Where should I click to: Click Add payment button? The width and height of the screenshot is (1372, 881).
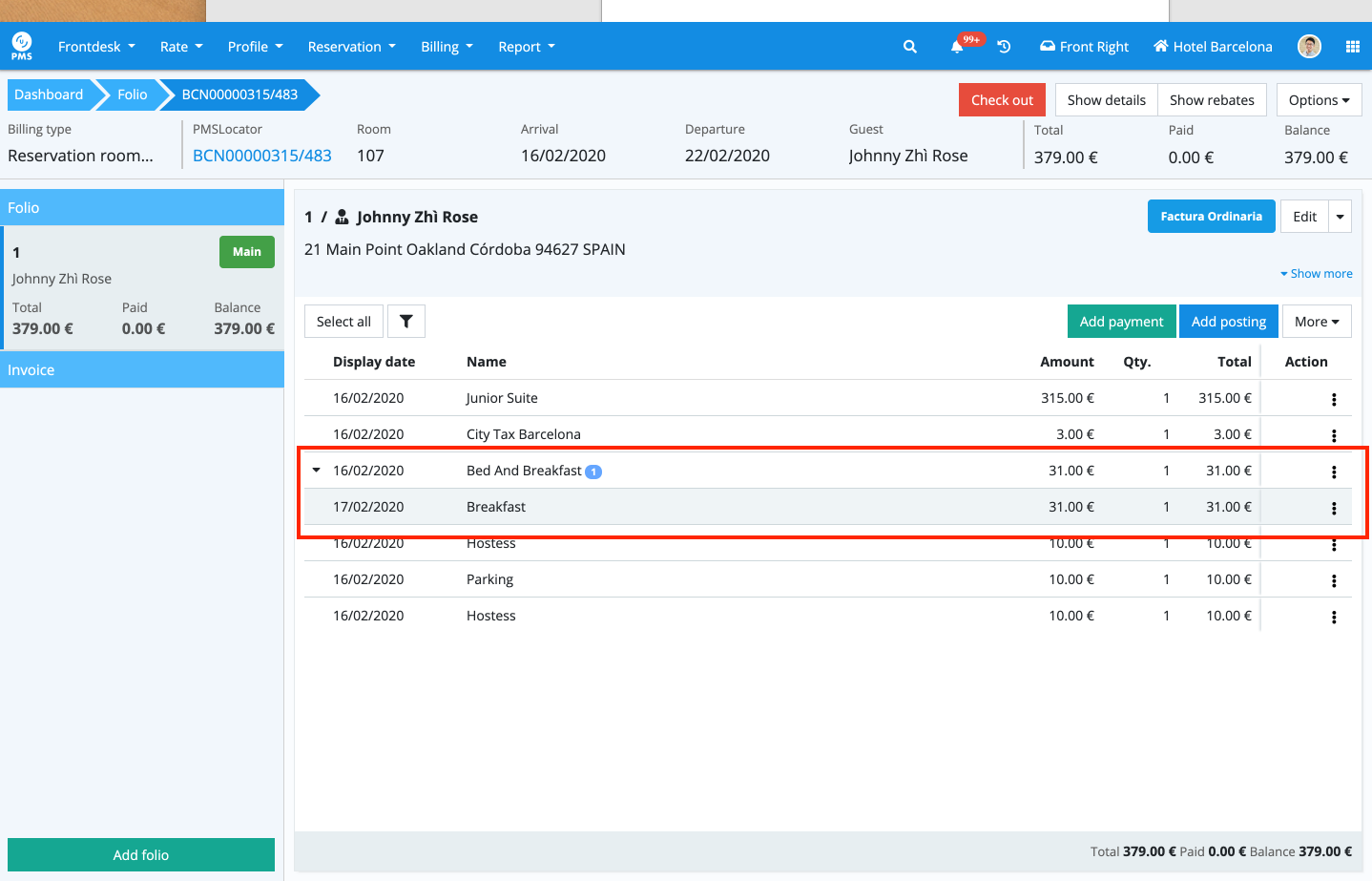pos(1121,322)
